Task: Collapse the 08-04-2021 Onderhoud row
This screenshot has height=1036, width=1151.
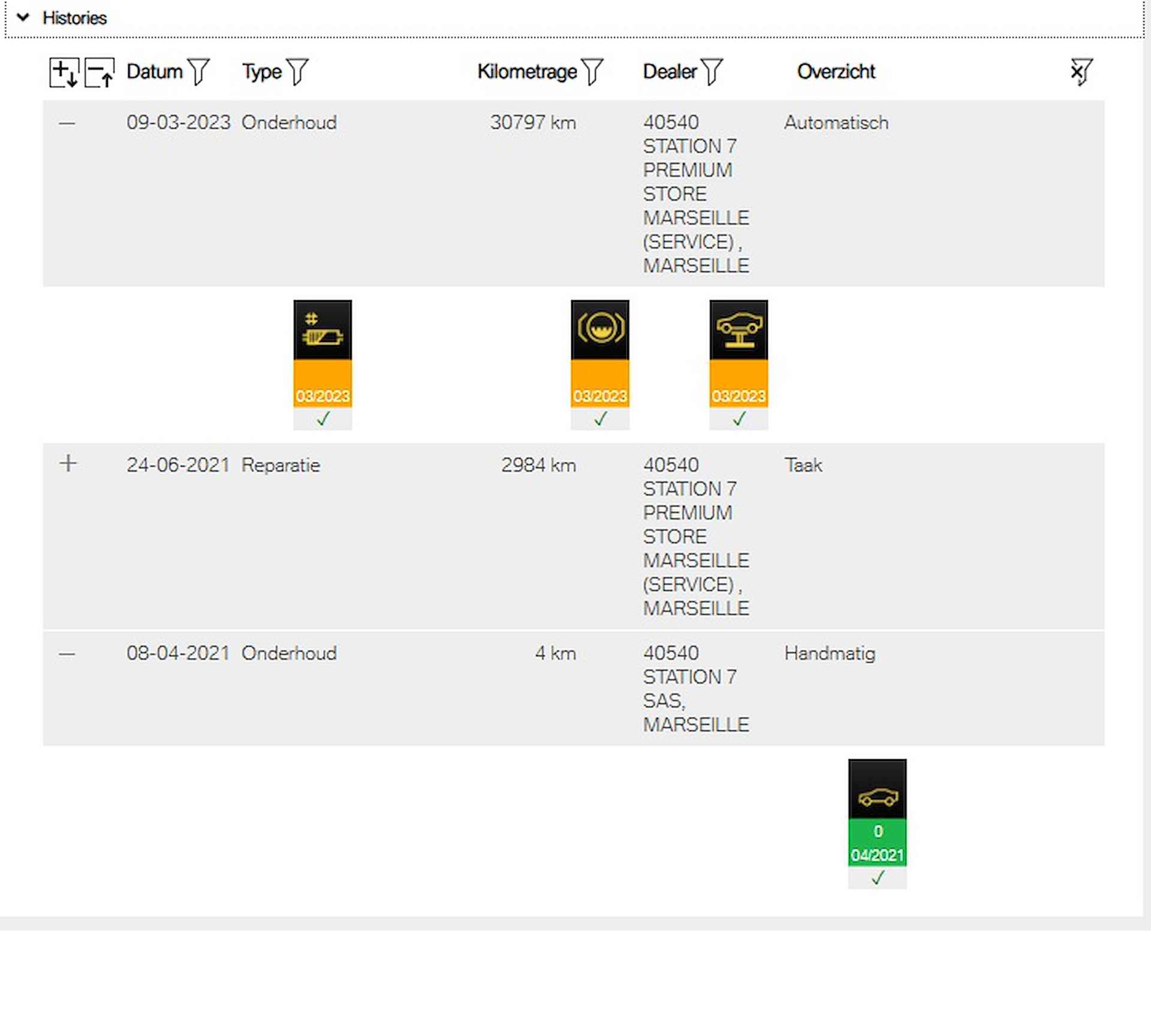Action: tap(67, 654)
